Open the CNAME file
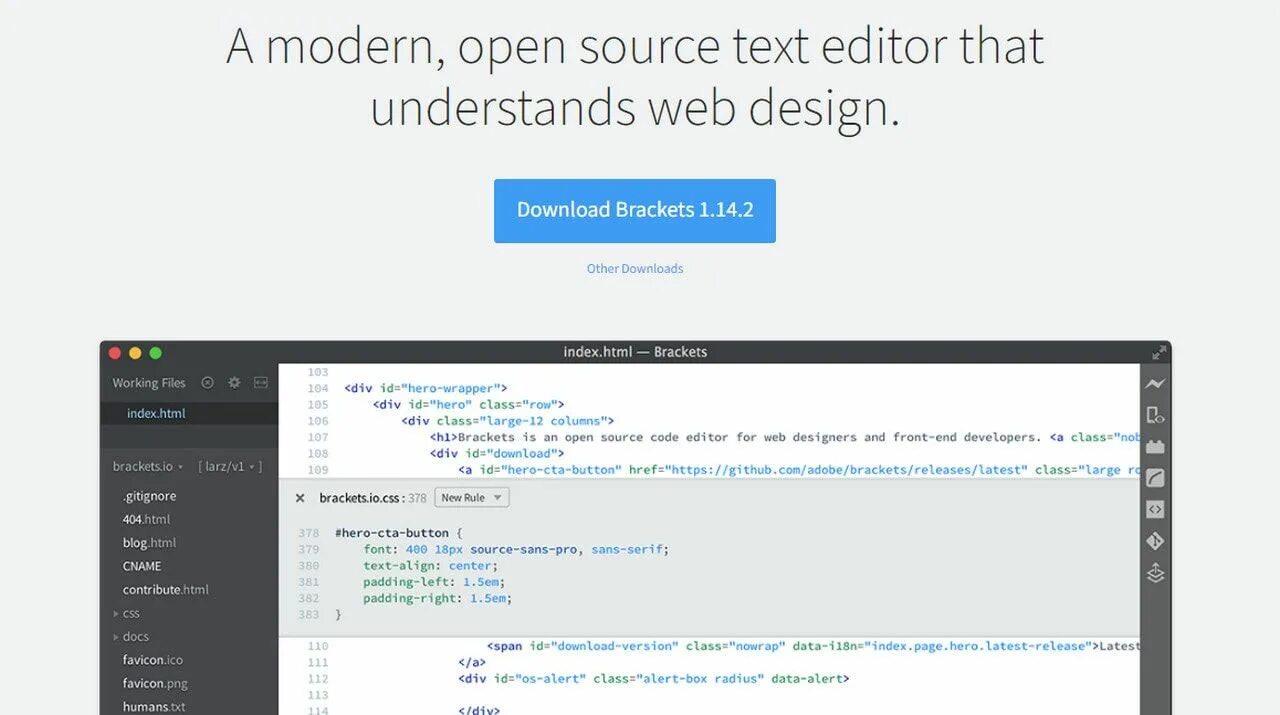This screenshot has width=1280, height=715. [142, 566]
